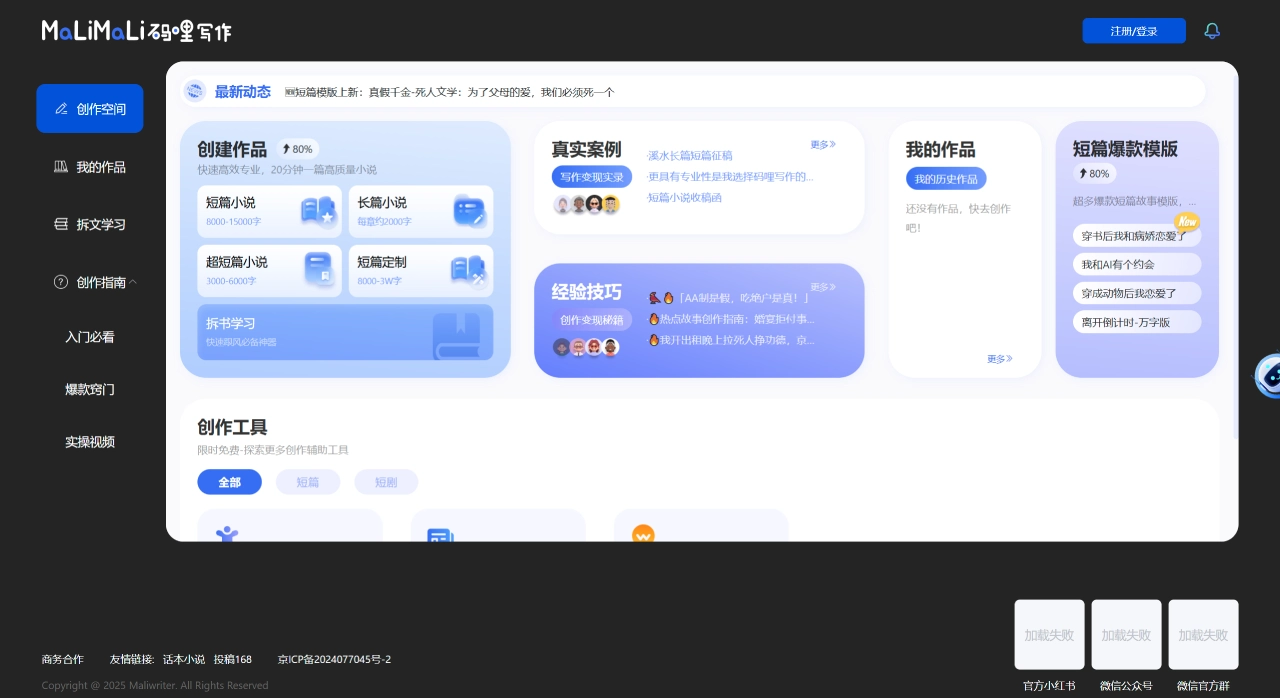The image size is (1280, 698).
Task: Click the 微信公众号 QR thumbnail
Action: click(x=1127, y=635)
